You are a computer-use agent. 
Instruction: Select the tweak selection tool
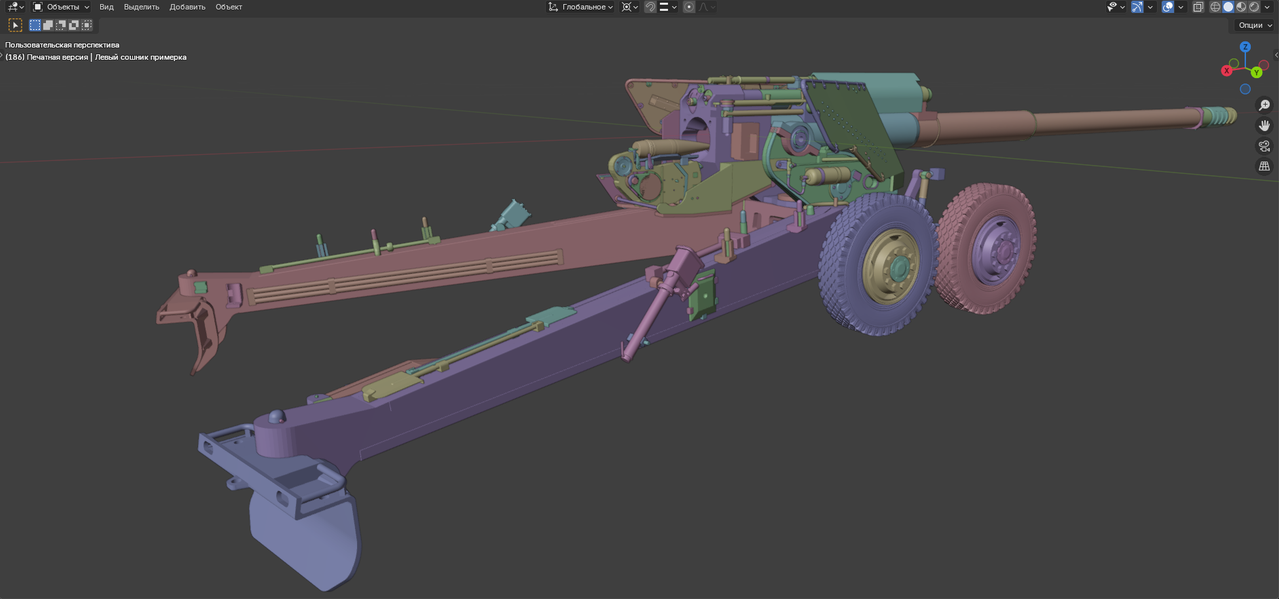point(16,25)
